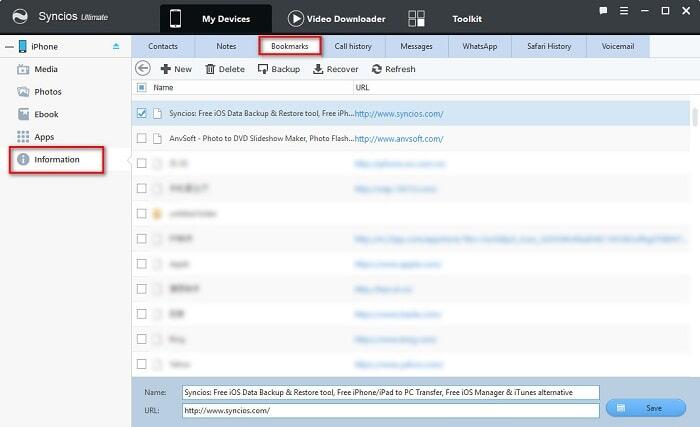
Task: Open the syncios.com URL in first row
Action: coord(398,113)
